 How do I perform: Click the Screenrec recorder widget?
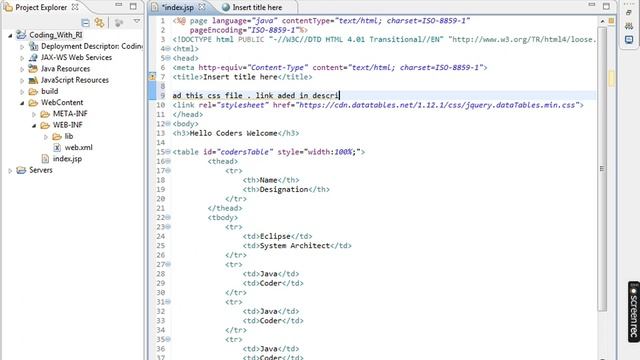coord(633,311)
